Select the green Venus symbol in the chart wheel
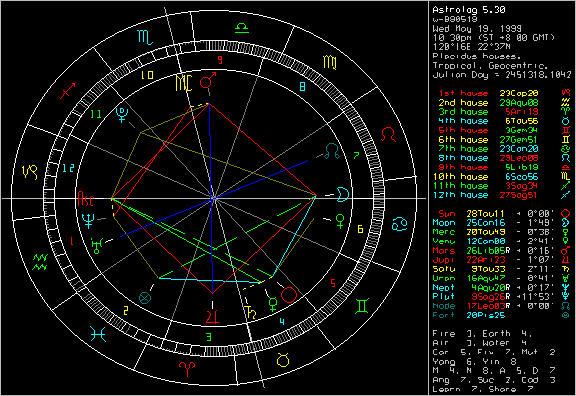Screen dimensions: 576x396 tap(341, 222)
